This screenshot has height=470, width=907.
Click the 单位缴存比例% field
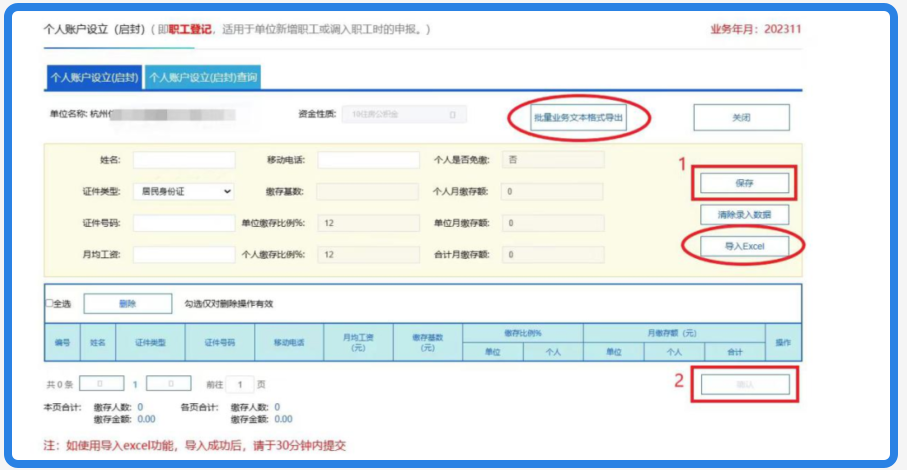tap(368, 223)
